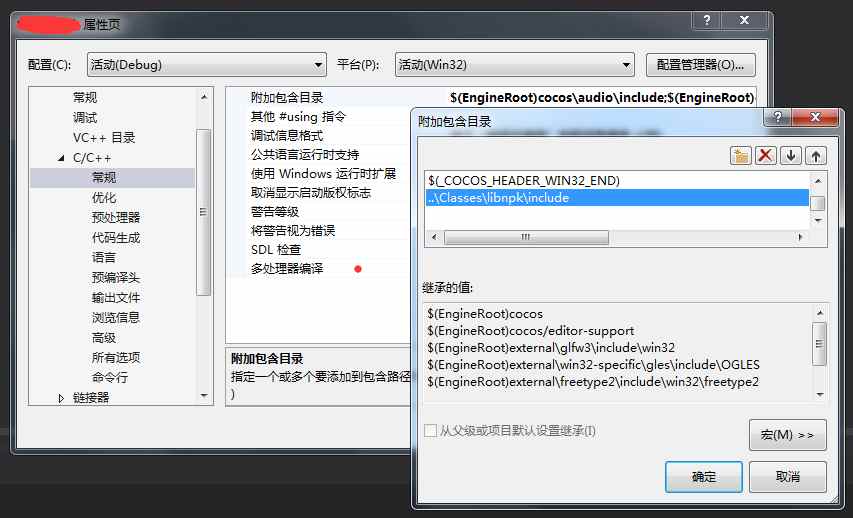Click the 确定 button
This screenshot has height=518, width=853.
click(x=703, y=477)
